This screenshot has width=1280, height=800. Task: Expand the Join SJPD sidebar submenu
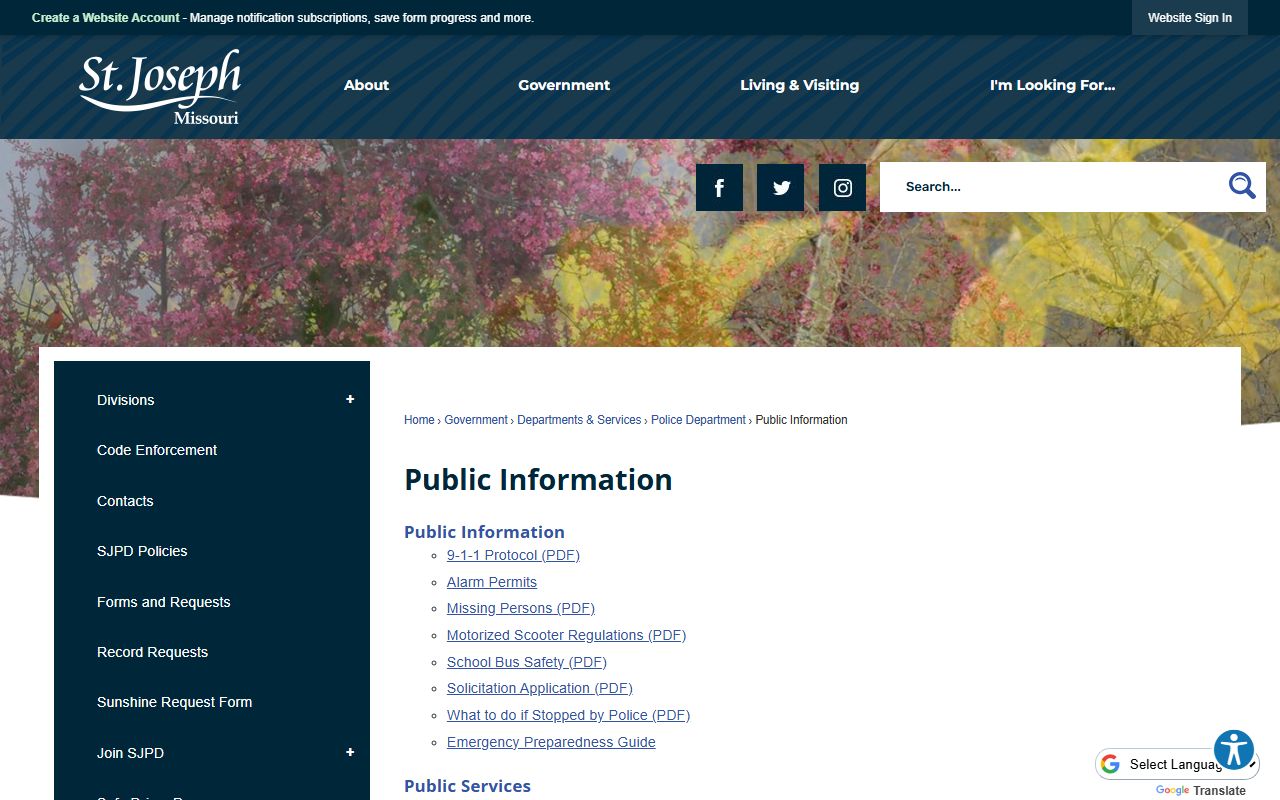[350, 752]
